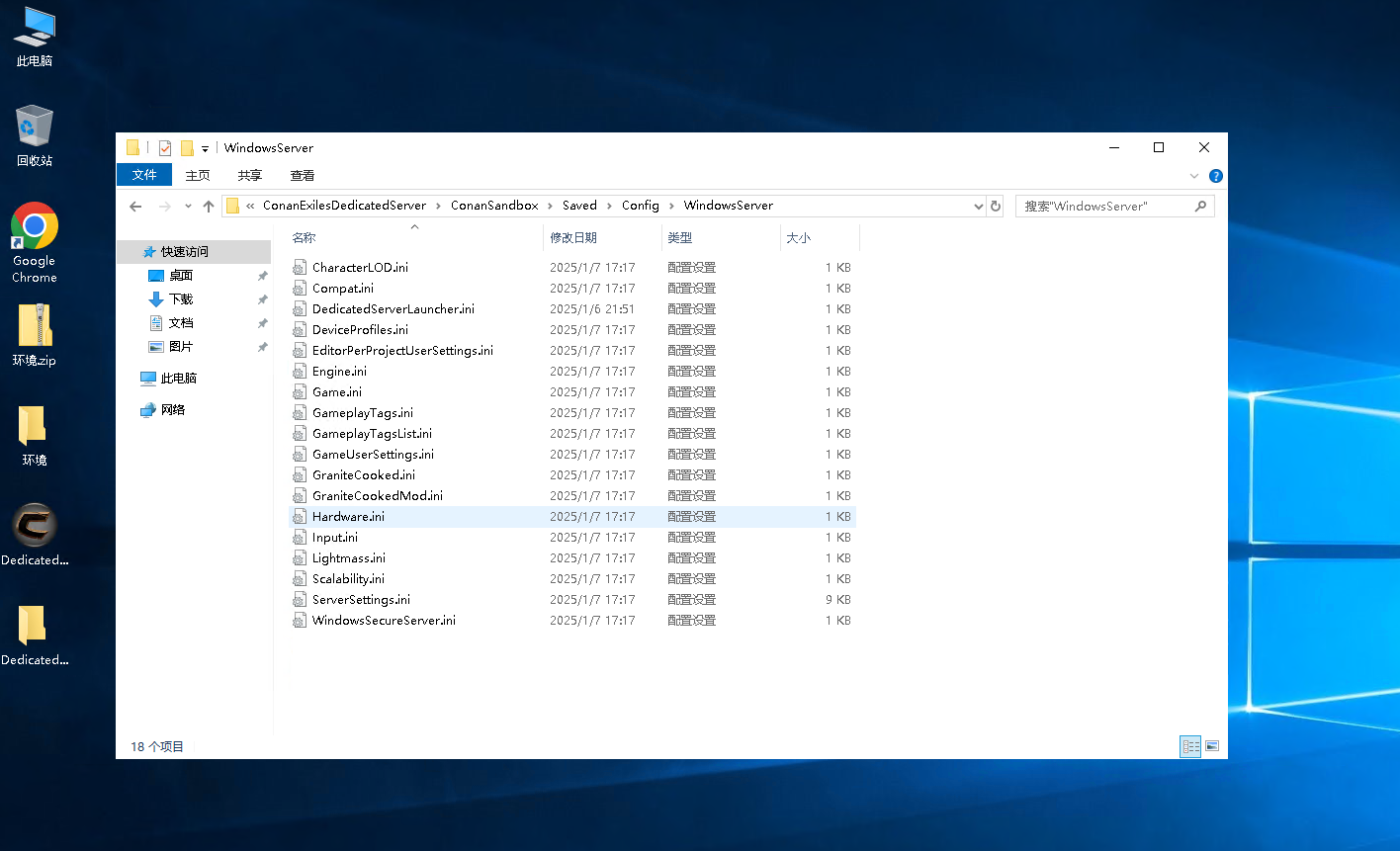Viewport: 1400px width, 851px height.
Task: Click the Properties icon in the title bar
Action: pyautogui.click(x=165, y=148)
